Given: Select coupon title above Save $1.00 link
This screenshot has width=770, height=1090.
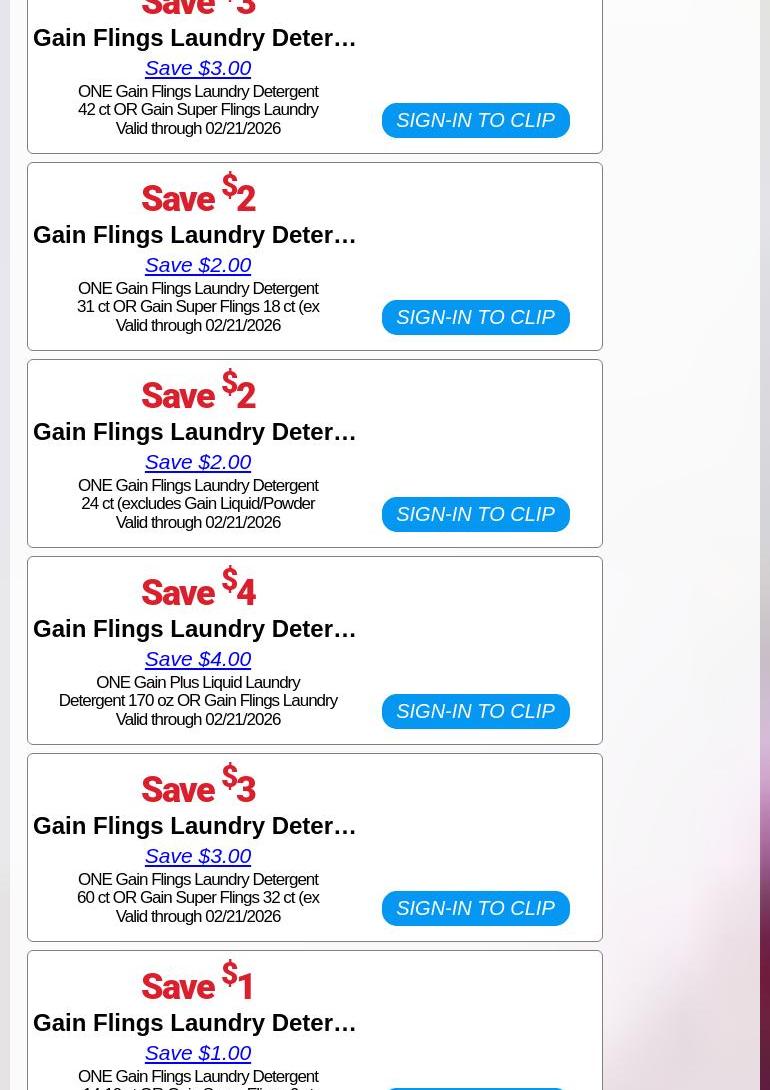Looking at the screenshot, I should 195,1023.
